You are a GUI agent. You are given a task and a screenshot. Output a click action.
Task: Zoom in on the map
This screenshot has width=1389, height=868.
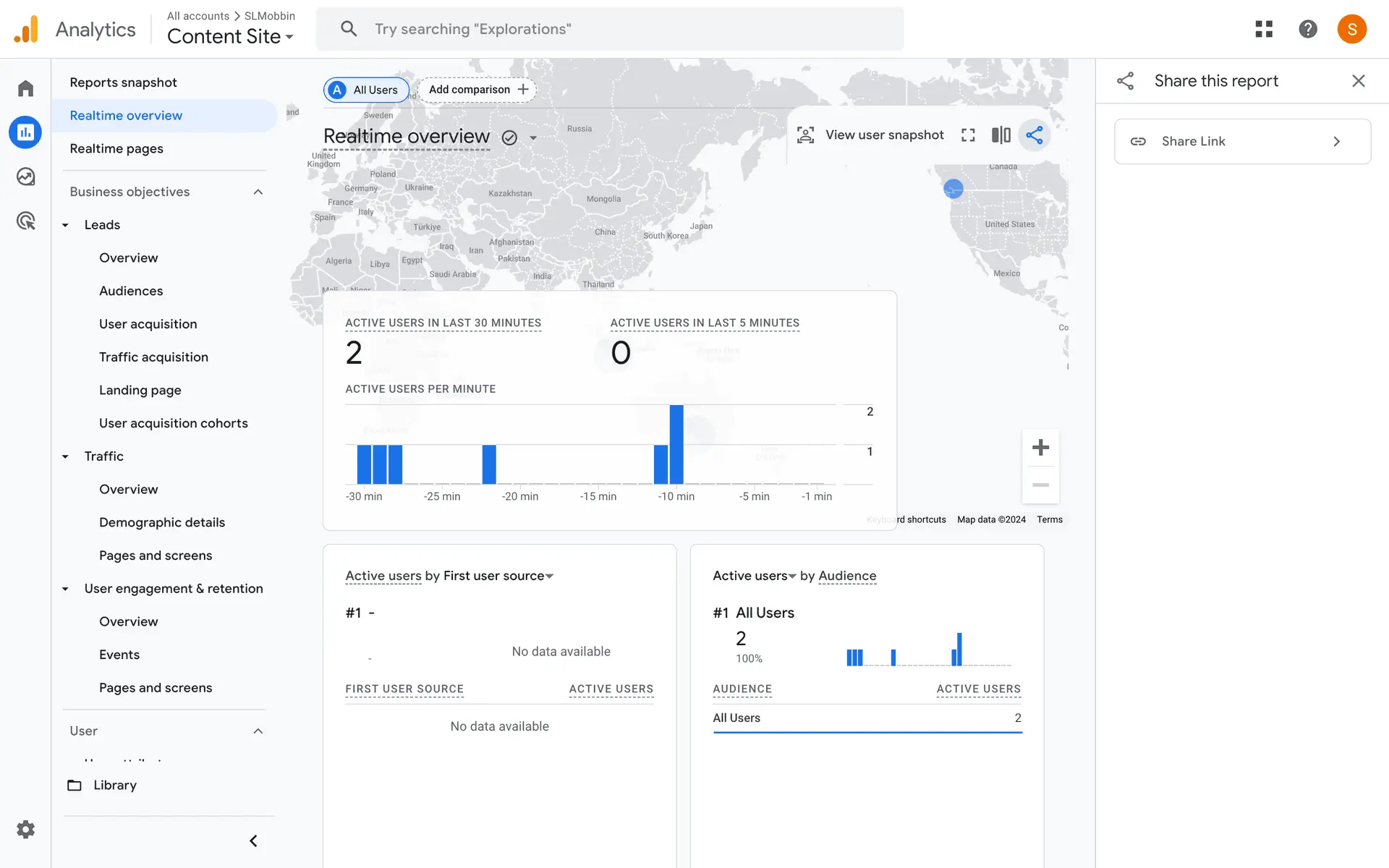[x=1040, y=448]
